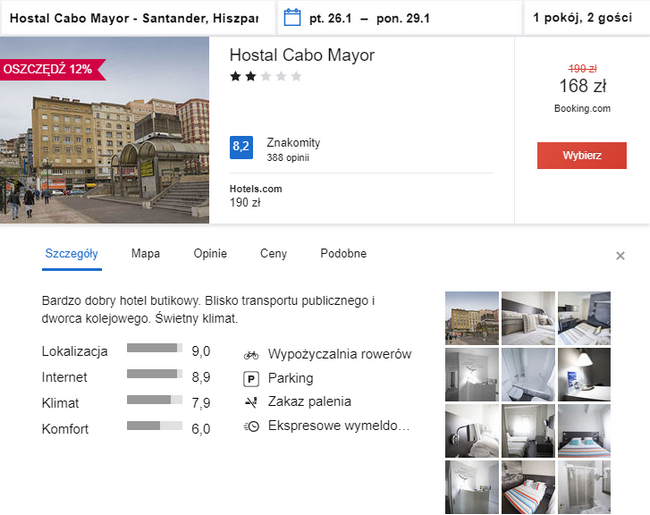Click the 168 zł price
Viewport: 650px width, 515px height.
click(x=582, y=86)
